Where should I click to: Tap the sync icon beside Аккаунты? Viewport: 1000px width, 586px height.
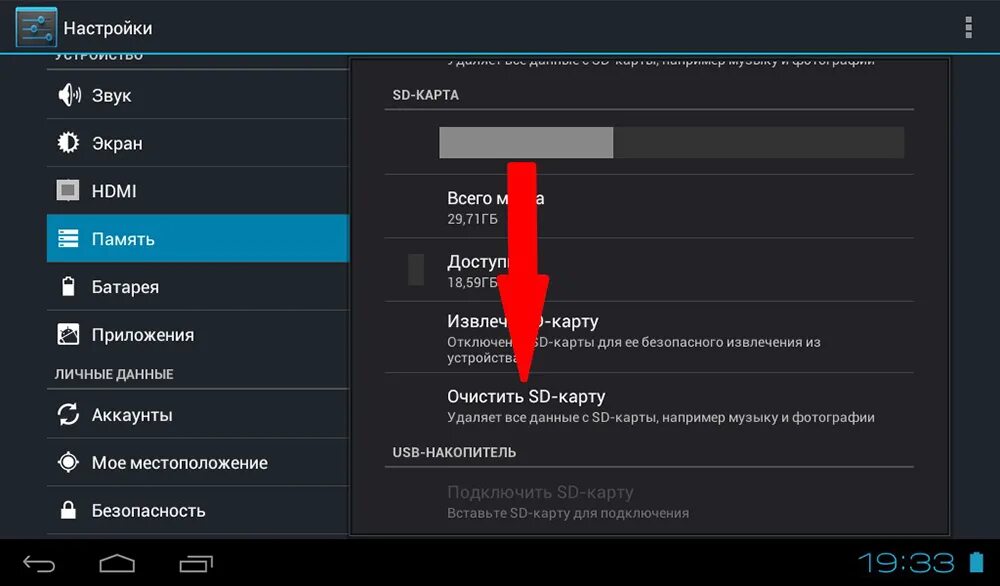pyautogui.click(x=68, y=414)
